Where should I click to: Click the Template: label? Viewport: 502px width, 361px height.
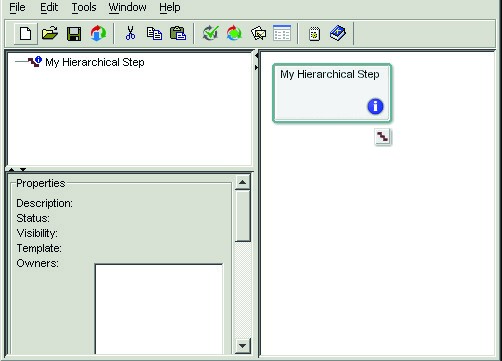(x=39, y=248)
